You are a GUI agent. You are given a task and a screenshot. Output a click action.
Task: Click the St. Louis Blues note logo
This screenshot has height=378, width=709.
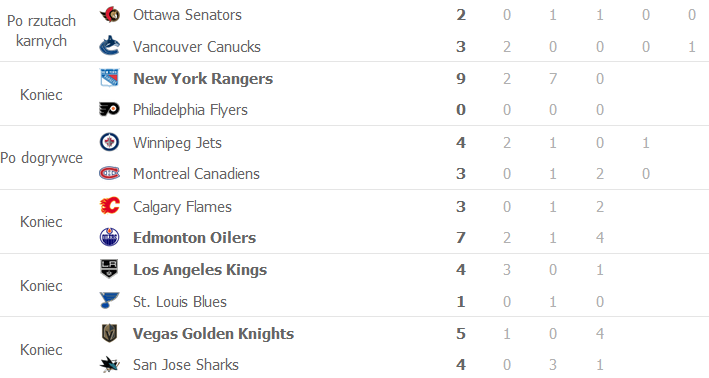pos(109,301)
